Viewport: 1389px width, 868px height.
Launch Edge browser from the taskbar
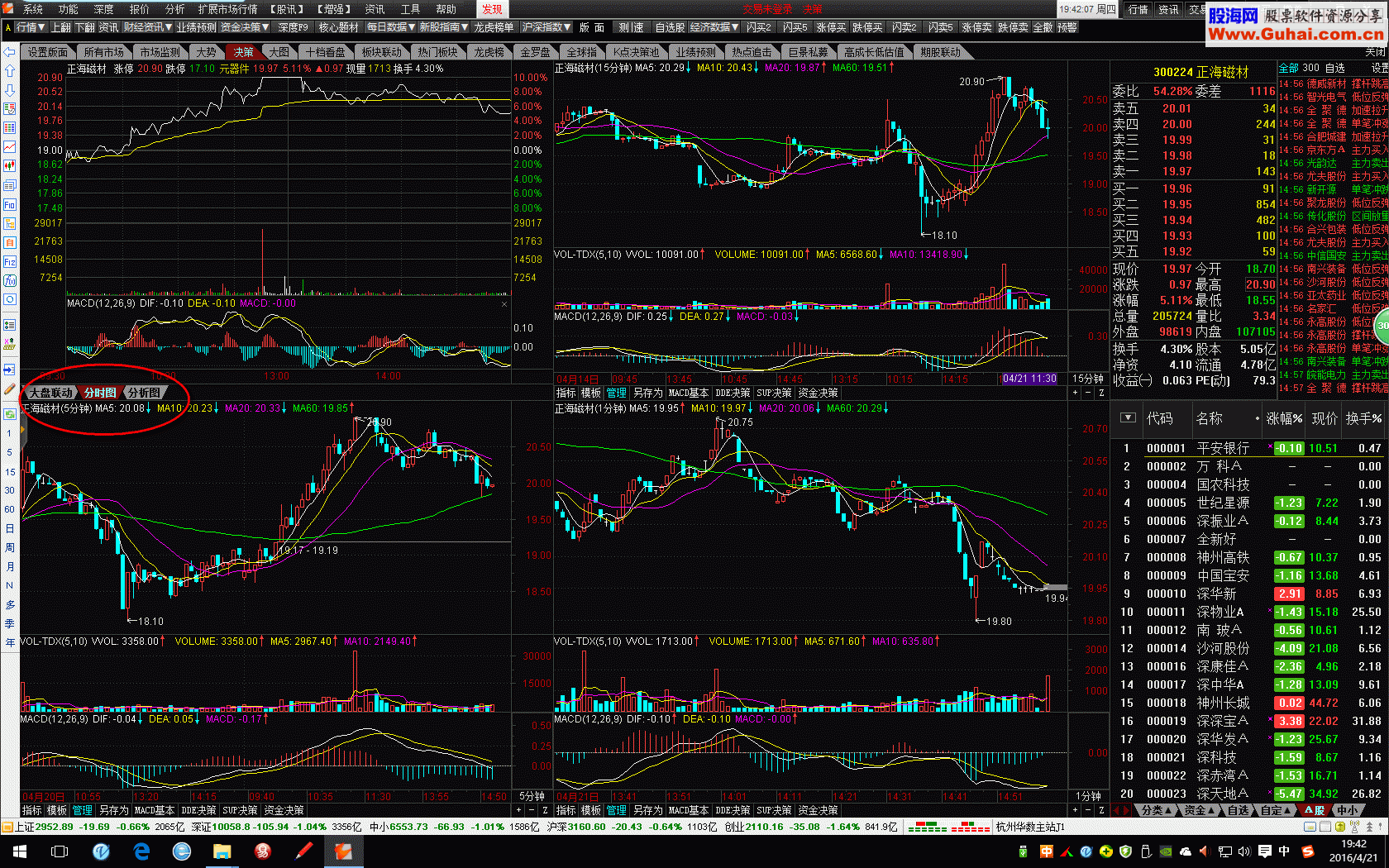tap(141, 851)
